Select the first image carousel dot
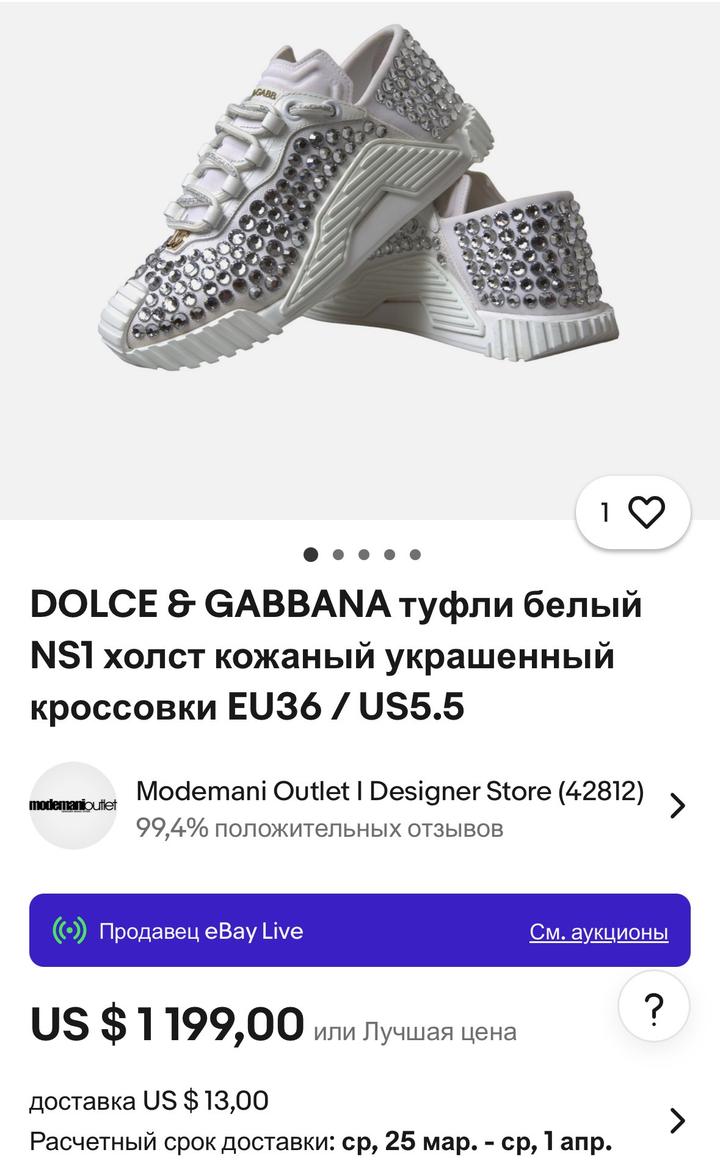The width and height of the screenshot is (720, 1171). pos(311,554)
